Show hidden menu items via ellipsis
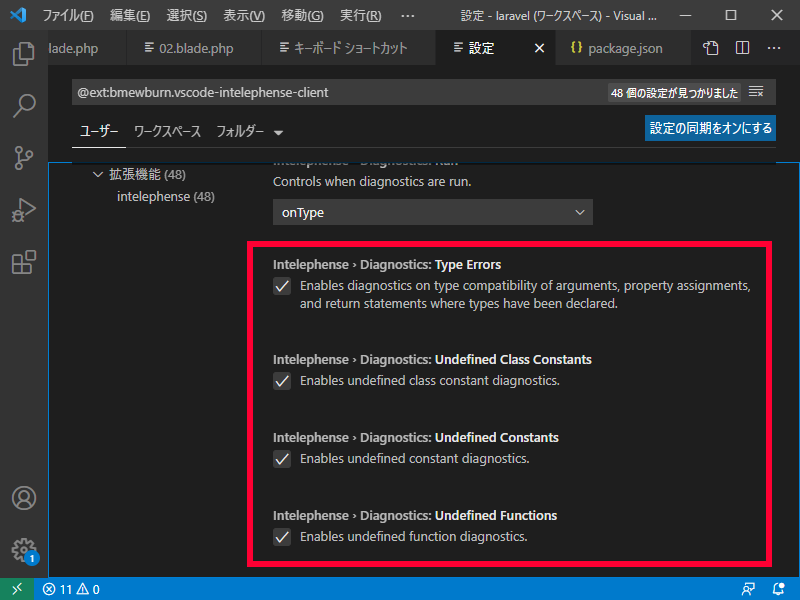800x600 pixels. 408,16
